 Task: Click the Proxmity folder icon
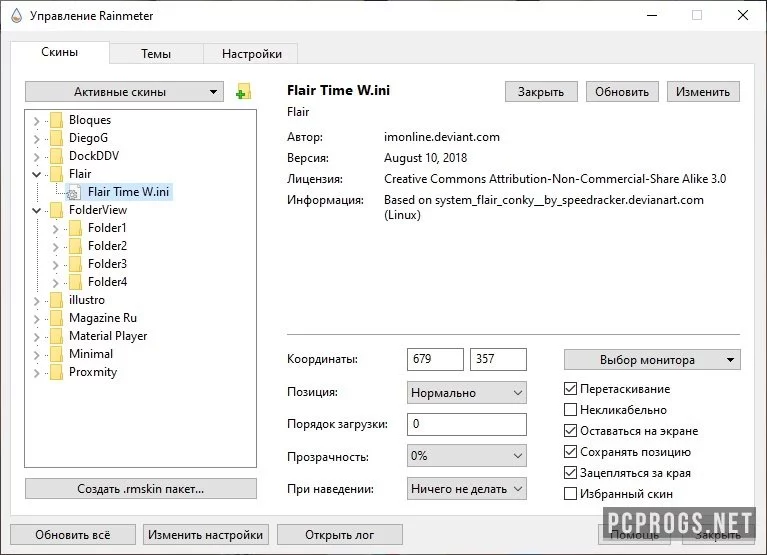click(x=57, y=373)
